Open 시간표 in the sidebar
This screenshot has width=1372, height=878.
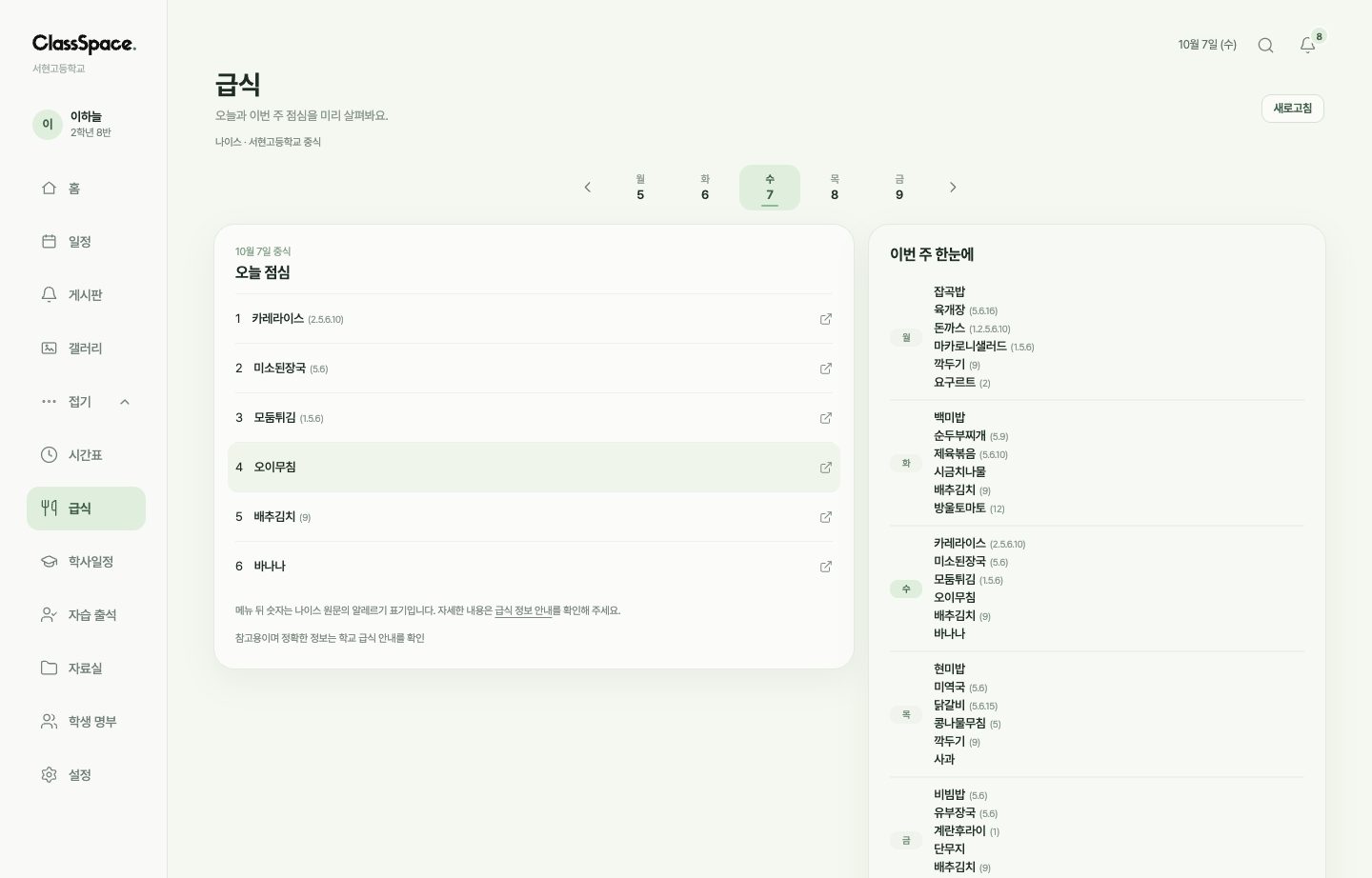tap(86, 455)
